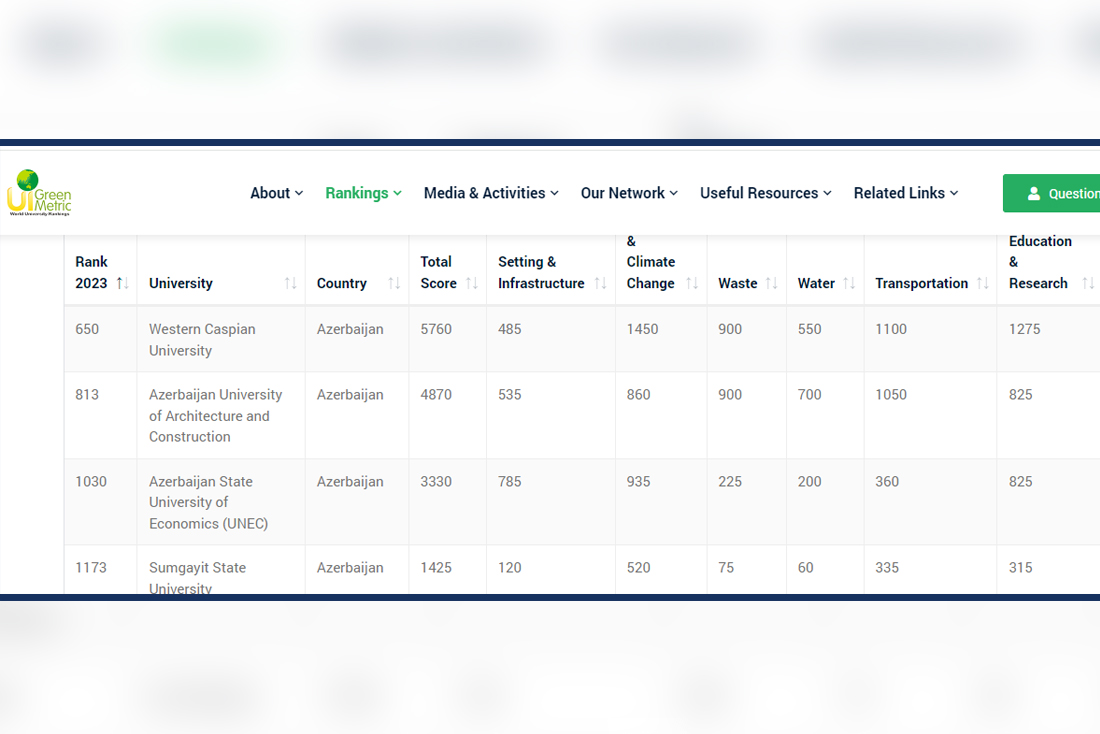Click the Waste column sort arrows
This screenshot has height=734, width=1100.
(771, 284)
